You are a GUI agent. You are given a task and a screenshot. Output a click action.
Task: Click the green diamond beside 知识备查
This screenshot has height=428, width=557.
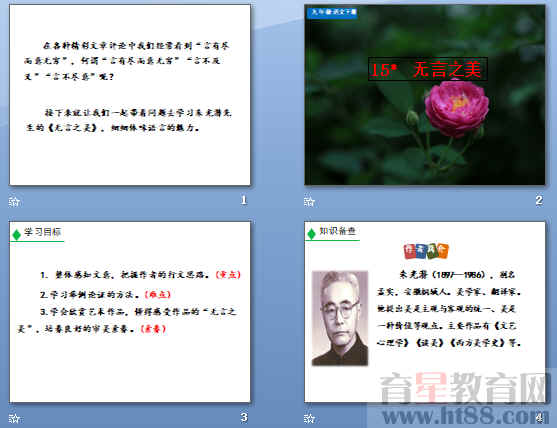(312, 234)
